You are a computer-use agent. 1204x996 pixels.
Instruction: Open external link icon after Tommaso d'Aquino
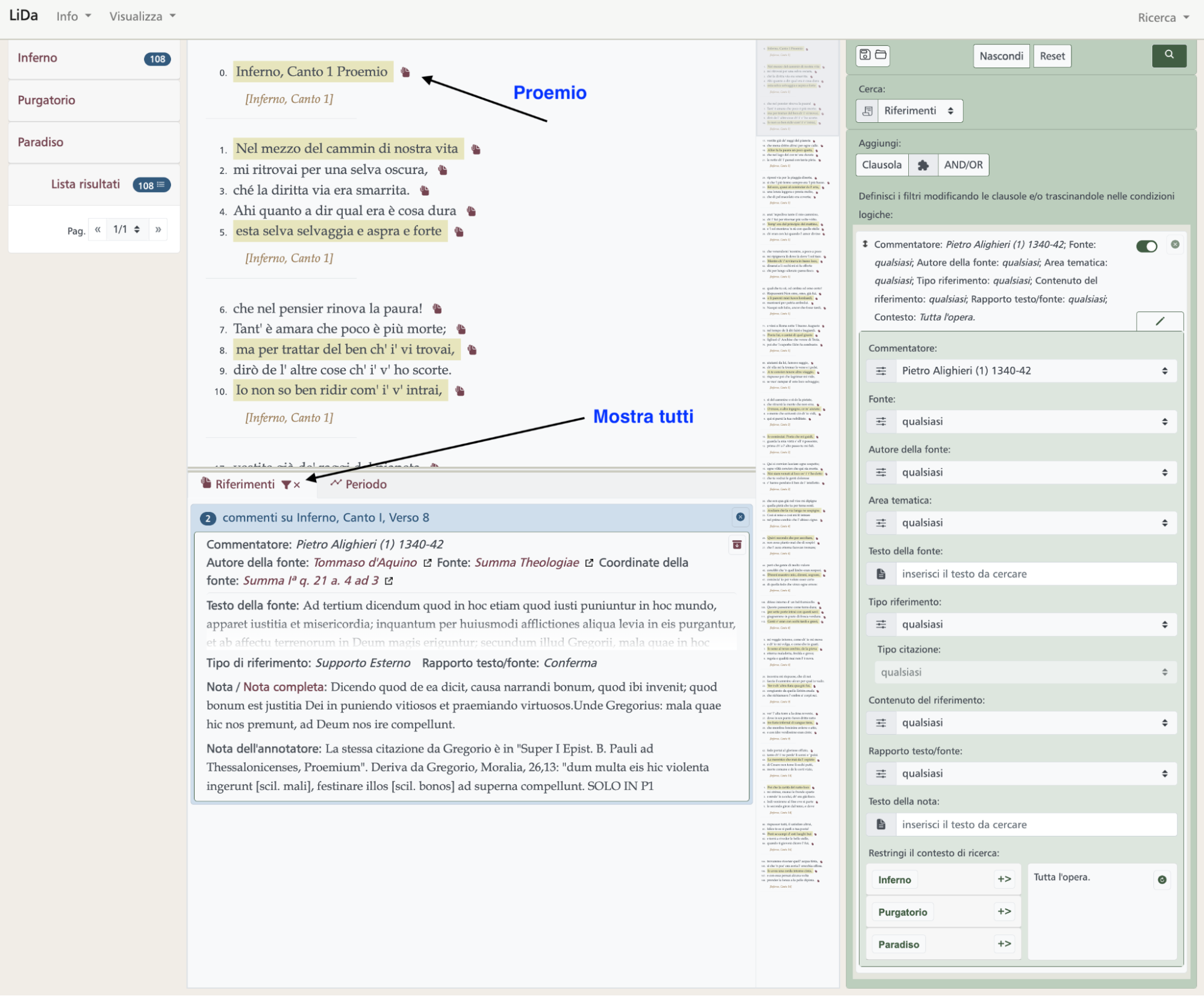428,563
